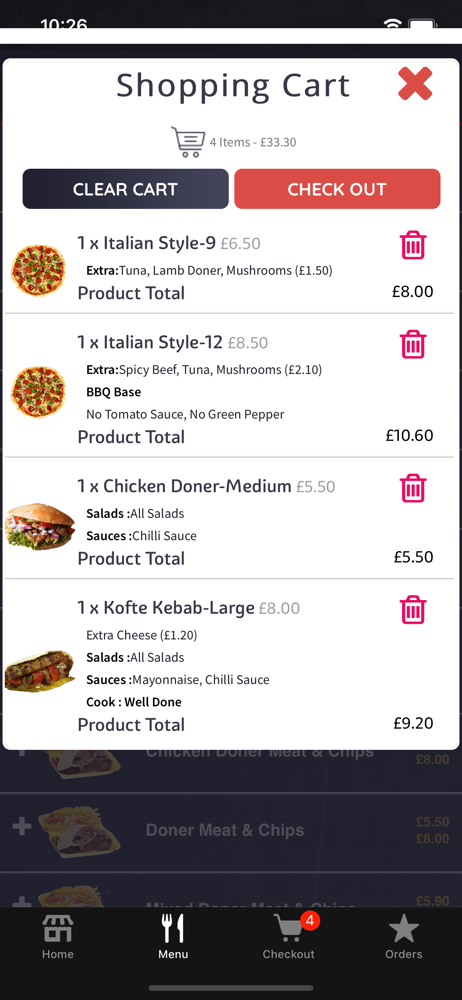Open the Orders star tab

tap(403, 936)
